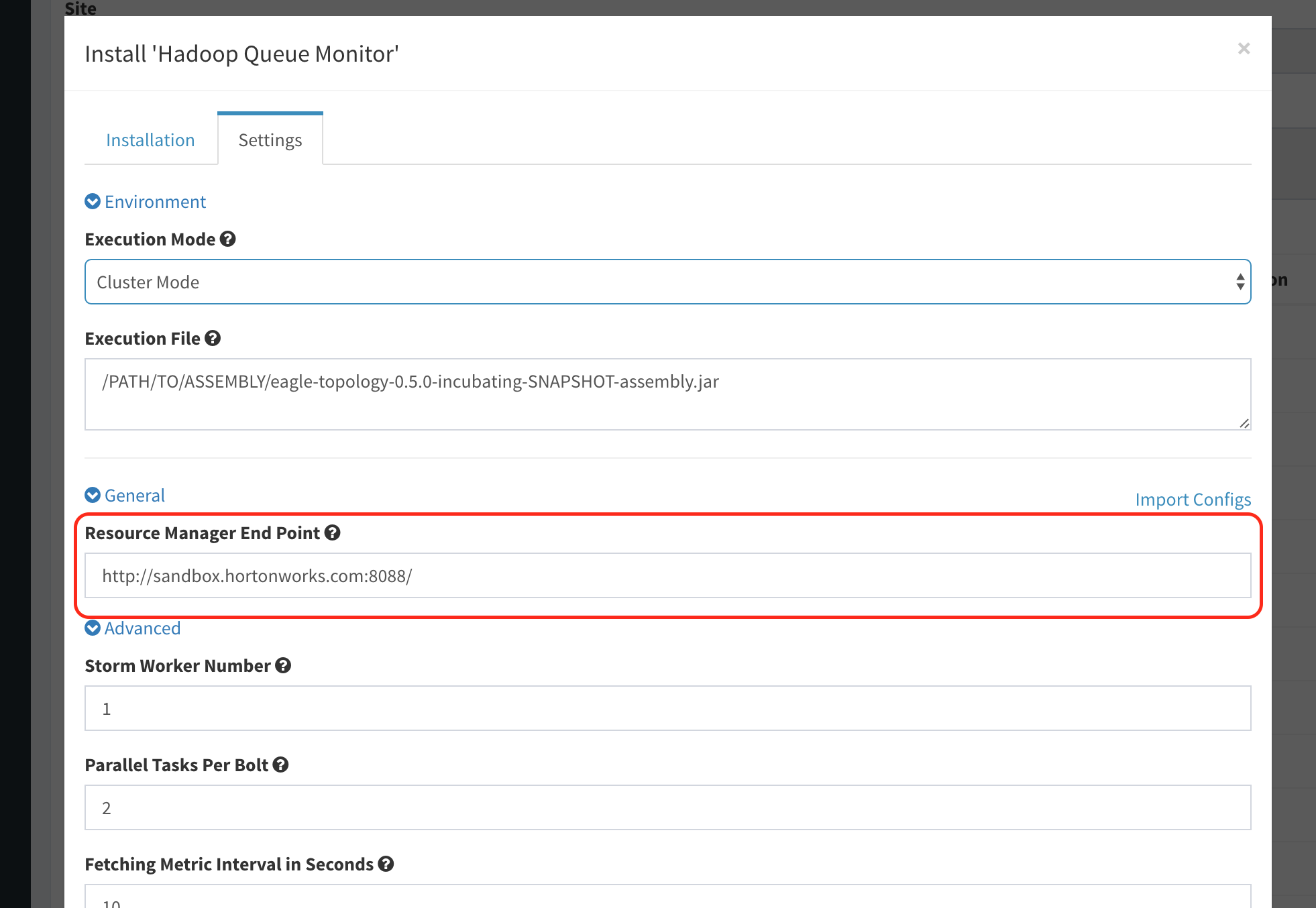1316x908 pixels.
Task: Switch to the Installation tab
Action: click(x=150, y=140)
